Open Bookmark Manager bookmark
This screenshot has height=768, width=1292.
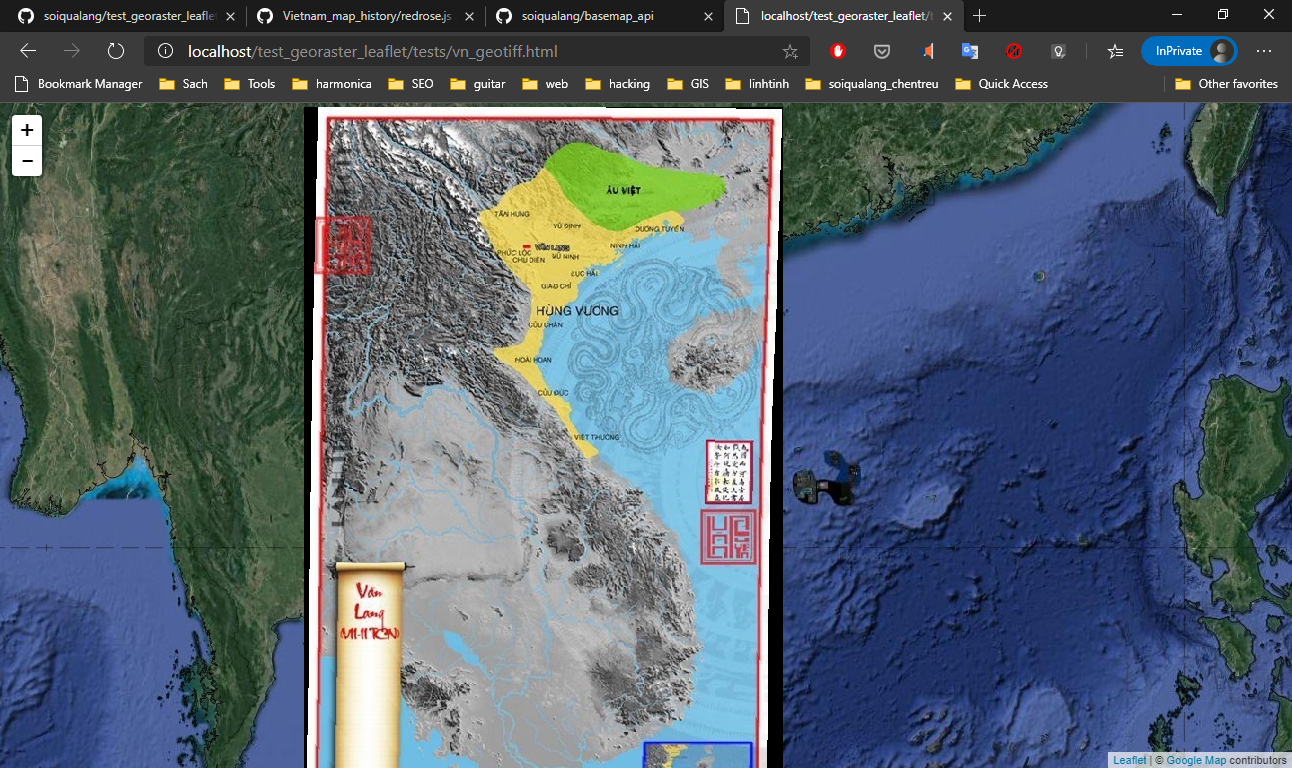pos(78,84)
